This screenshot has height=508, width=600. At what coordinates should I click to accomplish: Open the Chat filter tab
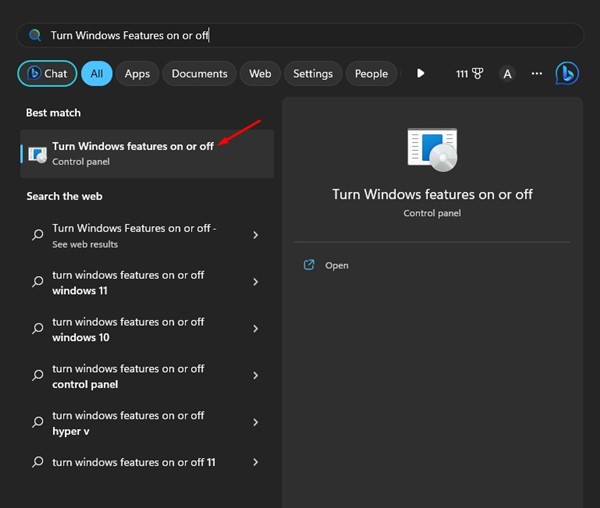pos(47,73)
